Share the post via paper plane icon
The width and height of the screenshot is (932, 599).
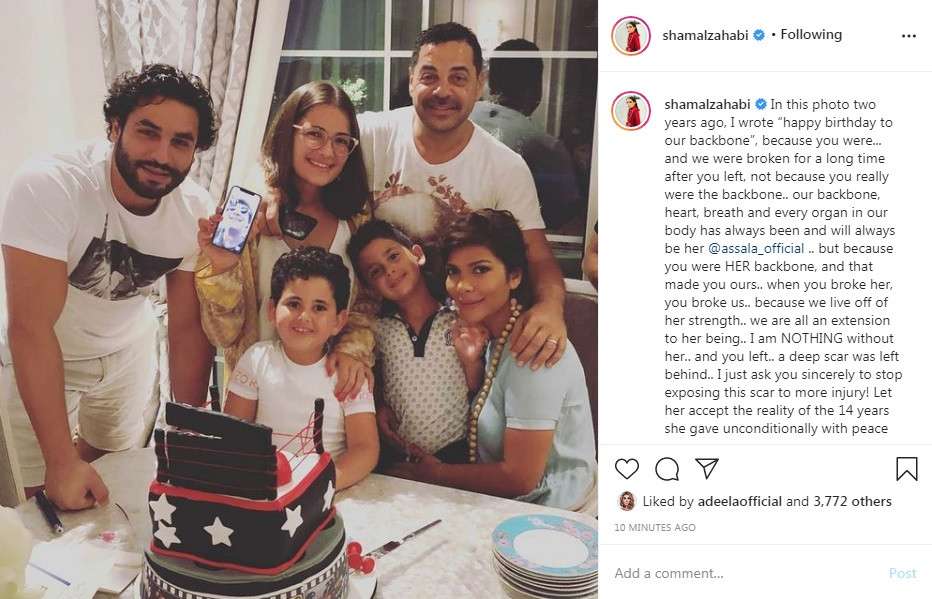tap(707, 468)
